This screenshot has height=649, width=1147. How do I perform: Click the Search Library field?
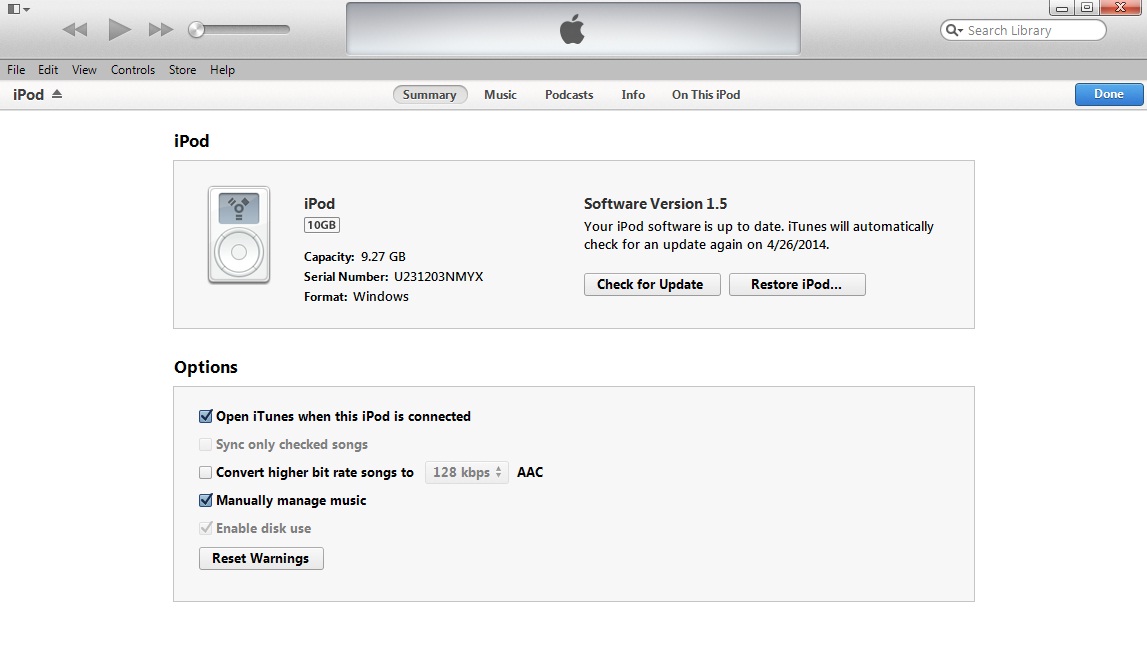[x=1023, y=30]
